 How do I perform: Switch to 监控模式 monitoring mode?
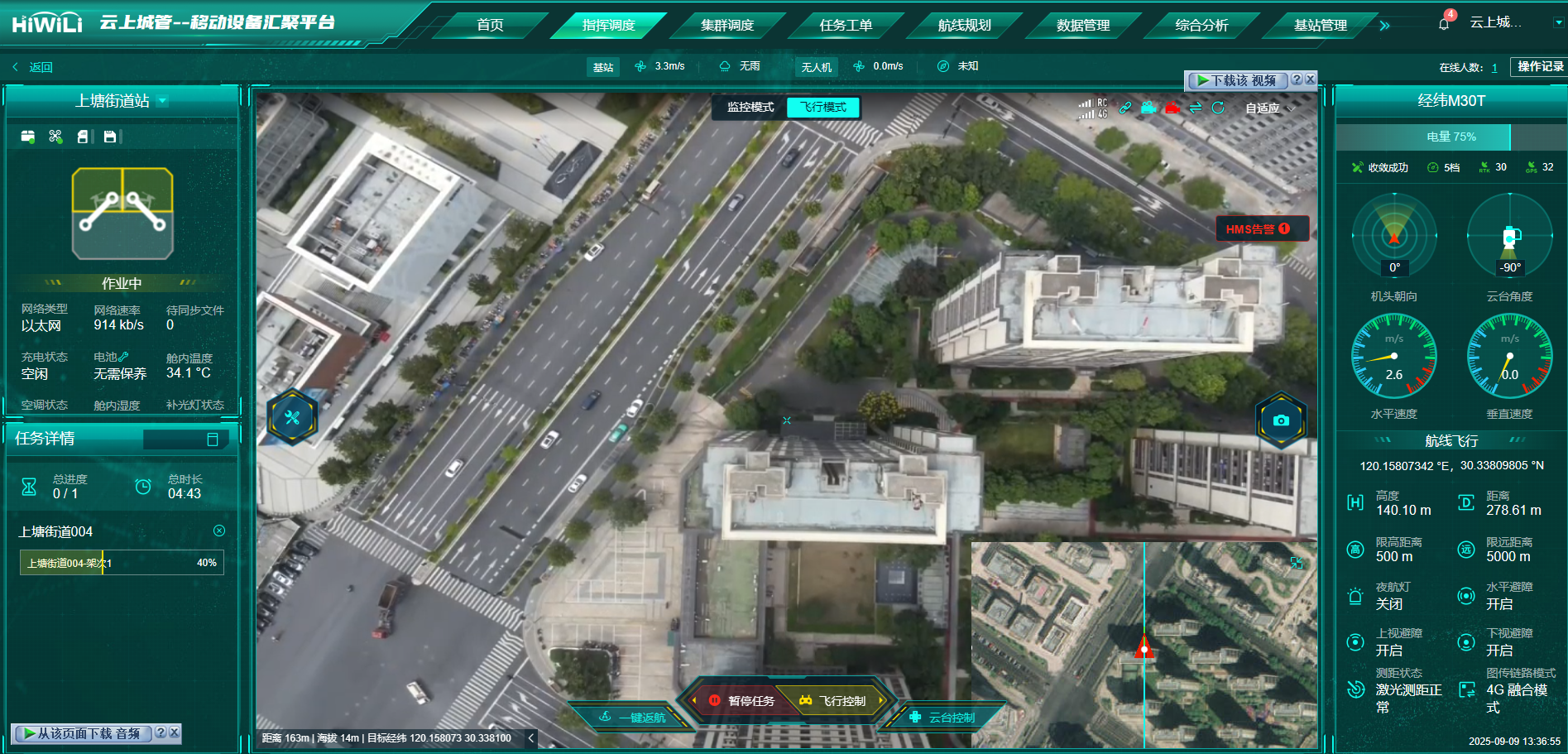click(x=750, y=108)
